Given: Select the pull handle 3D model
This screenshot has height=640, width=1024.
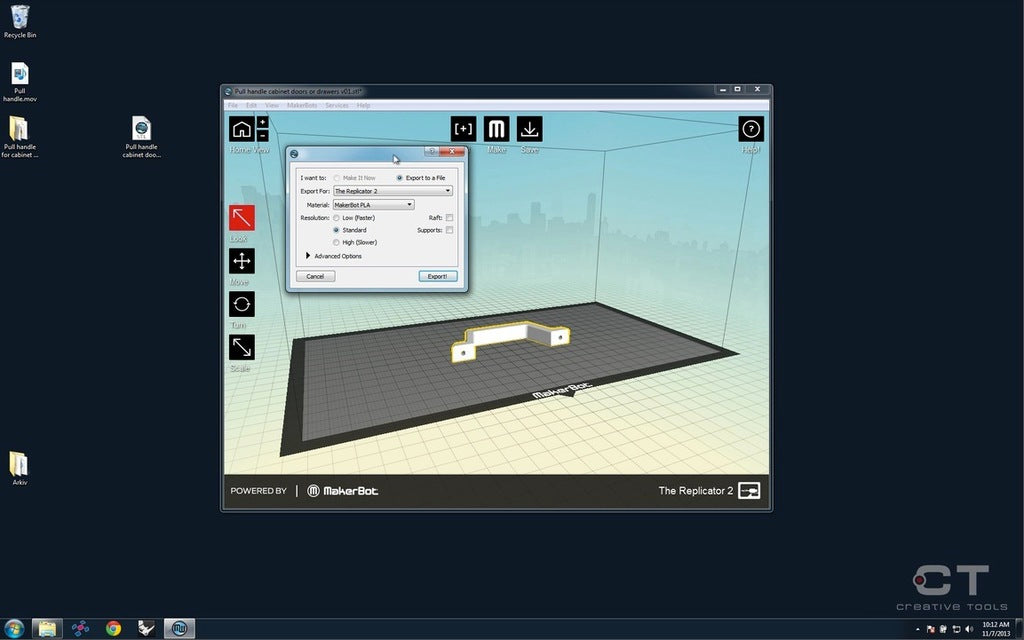Looking at the screenshot, I should pos(510,341).
